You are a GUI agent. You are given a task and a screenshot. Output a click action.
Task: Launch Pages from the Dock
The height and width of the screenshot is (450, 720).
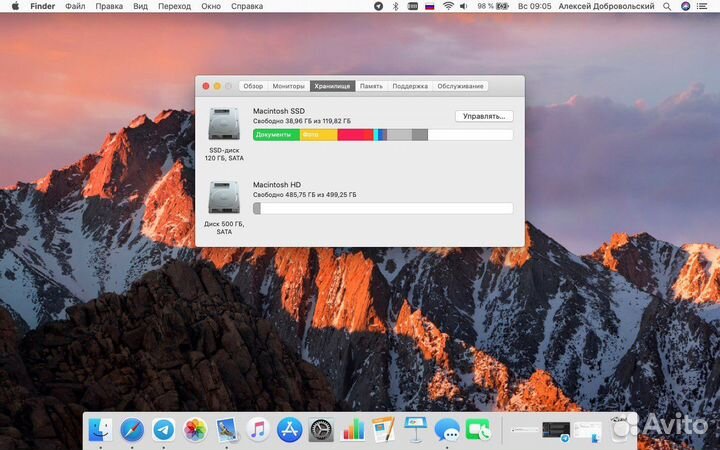pyautogui.click(x=383, y=430)
